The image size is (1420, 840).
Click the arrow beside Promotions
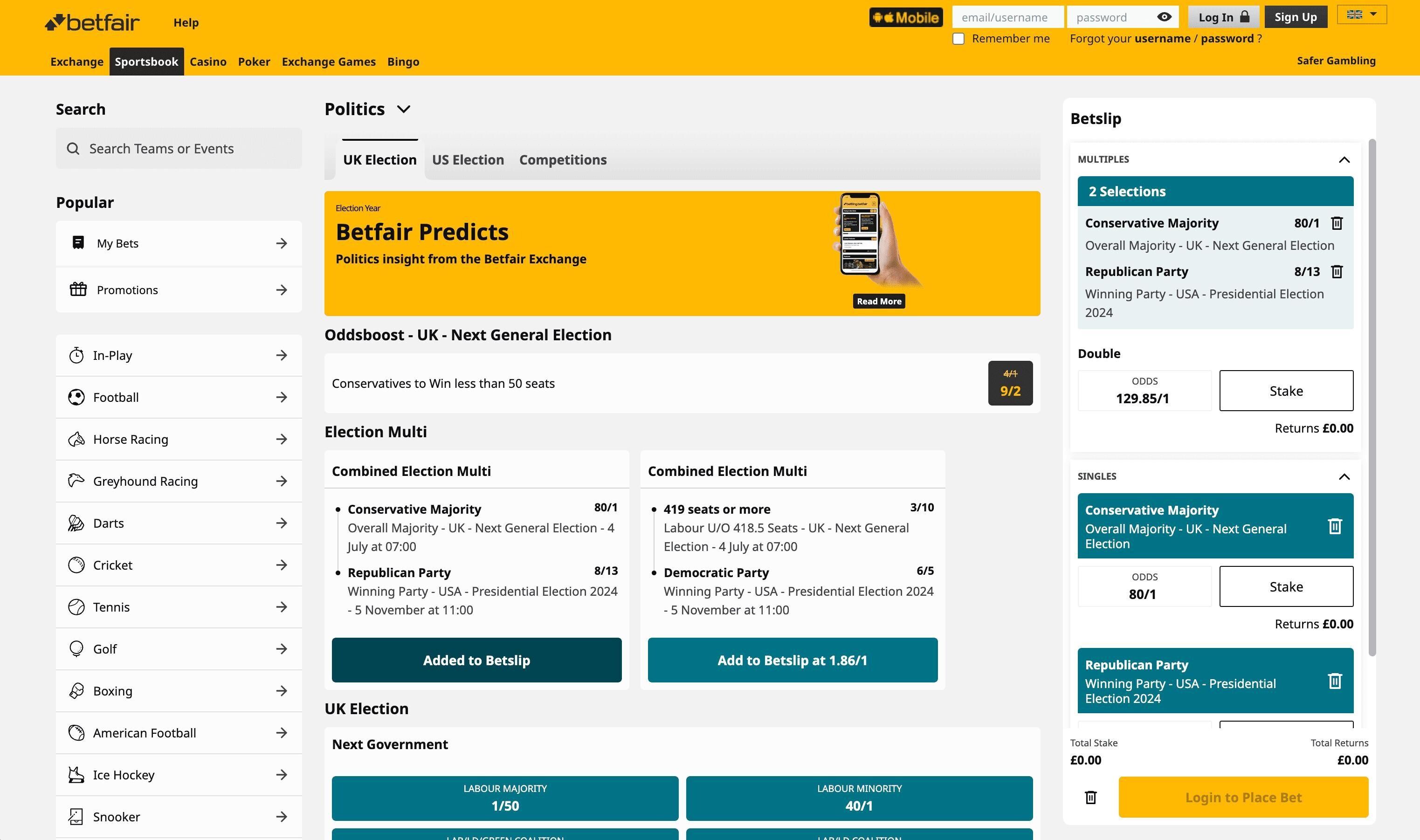[x=281, y=290]
